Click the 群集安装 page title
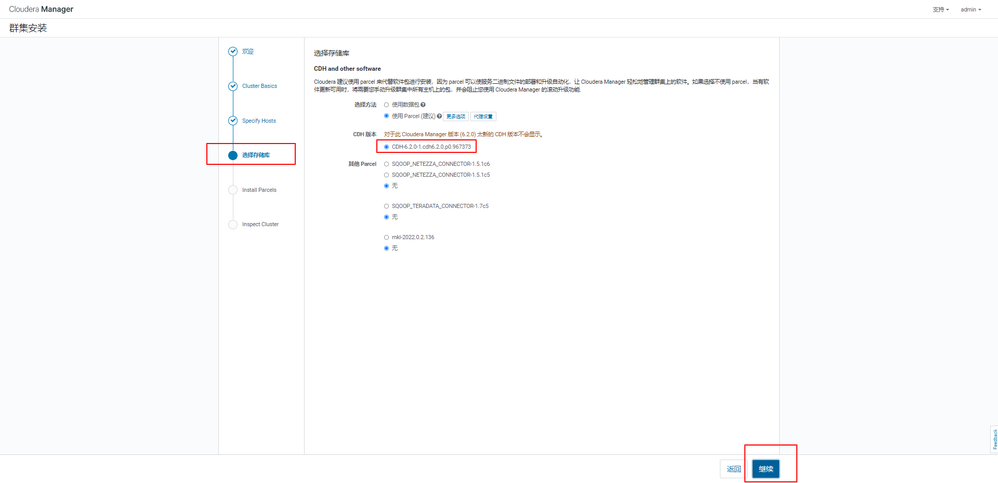 click(x=28, y=29)
